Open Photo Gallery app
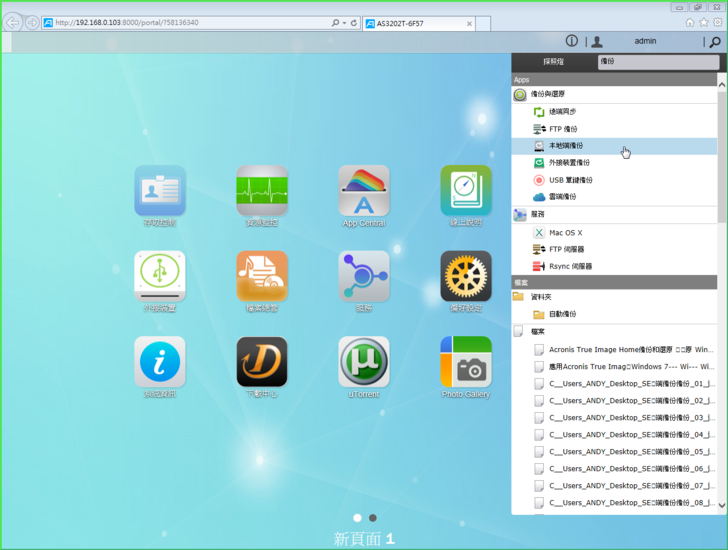728x550 pixels. (466, 362)
